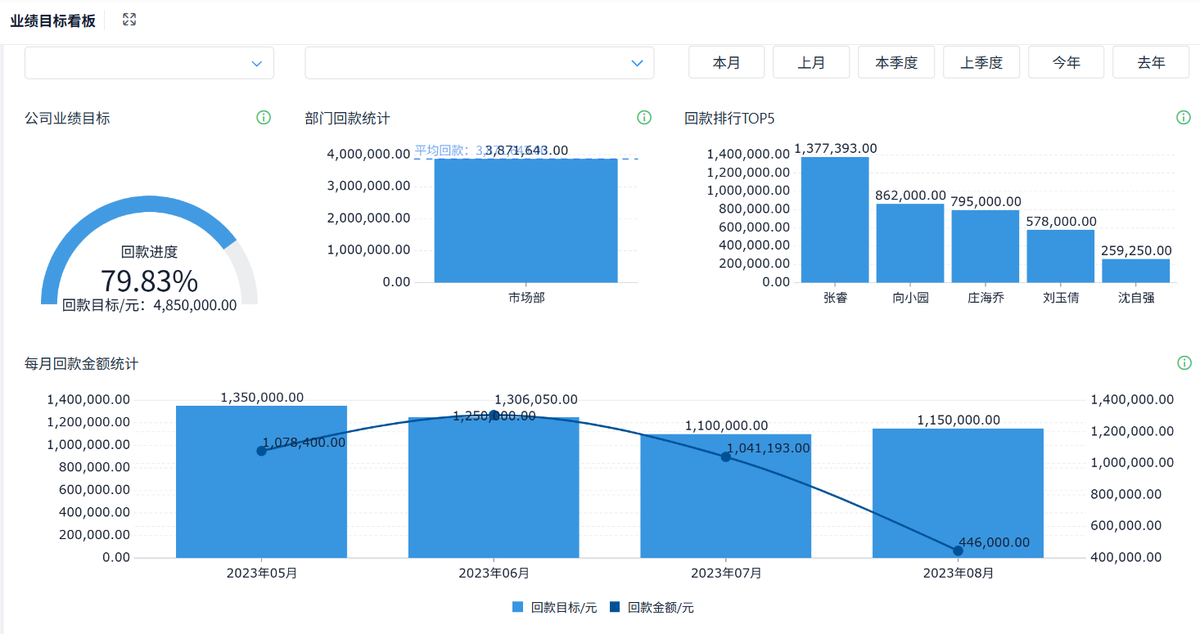Click the 1,041,193.00 line data point
This screenshot has width=1200, height=634.
[x=726, y=457]
